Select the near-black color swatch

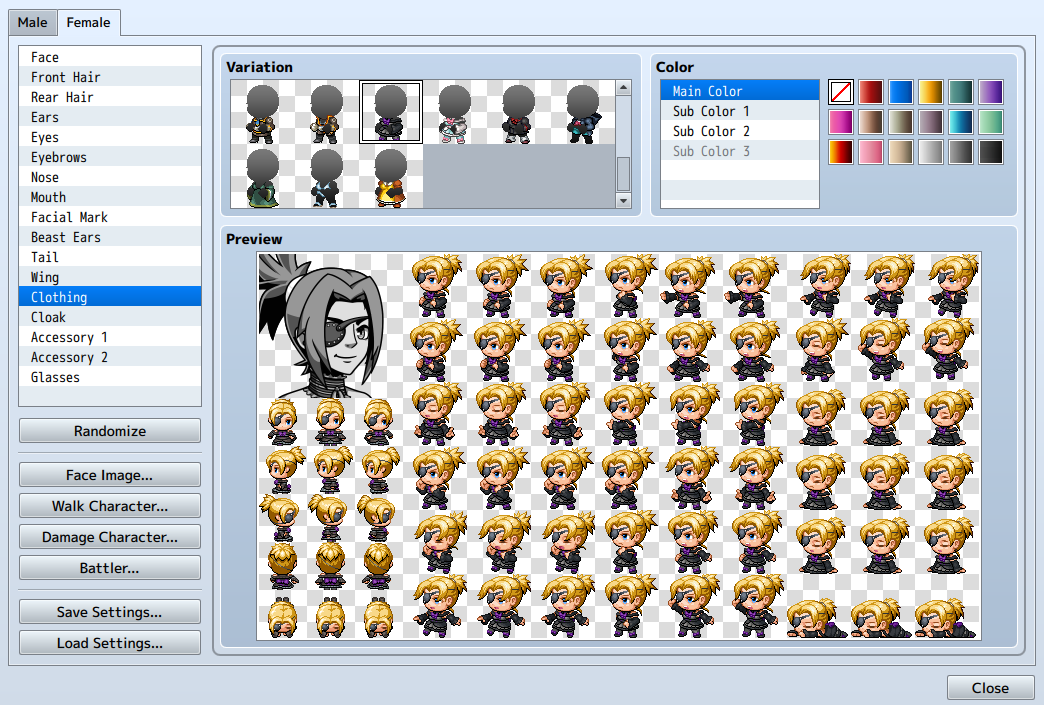tap(991, 152)
